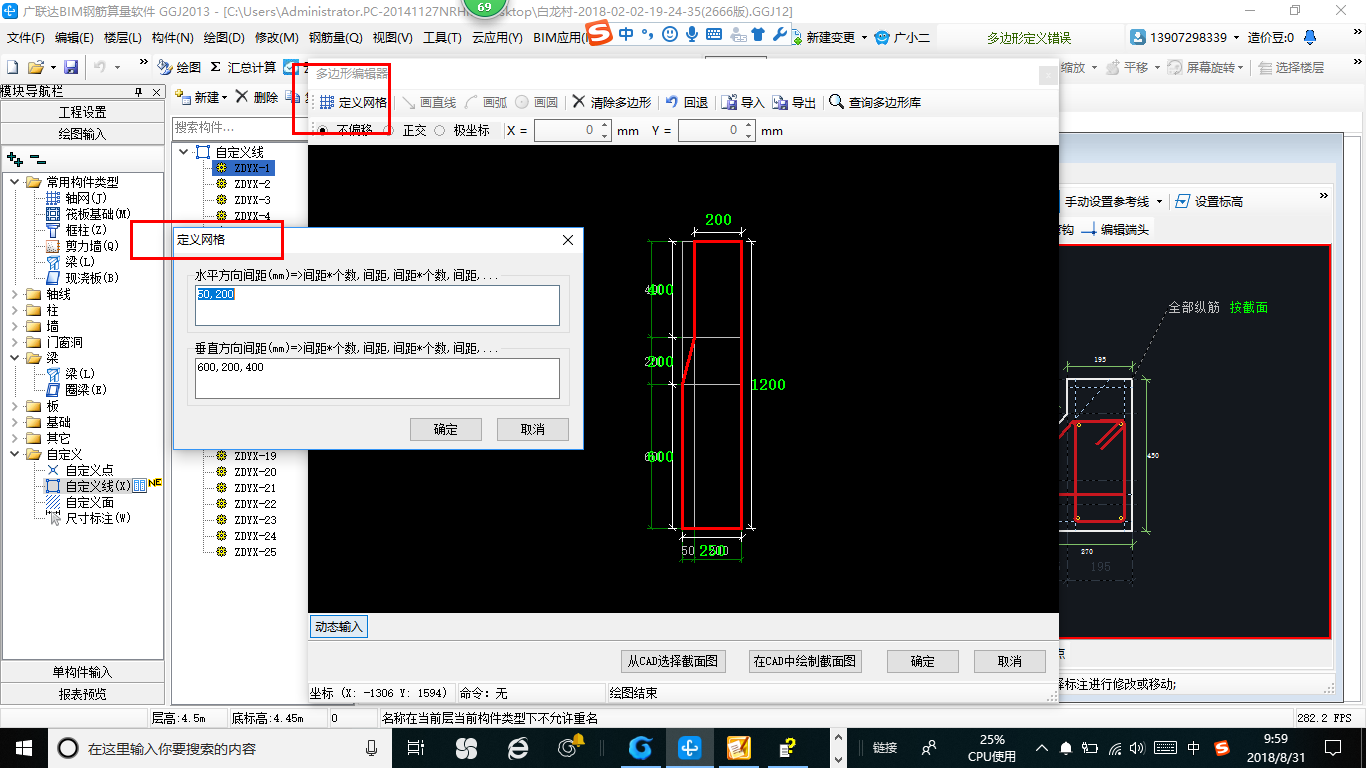
Task: Select the 画弧 arc tool
Action: (x=486, y=102)
